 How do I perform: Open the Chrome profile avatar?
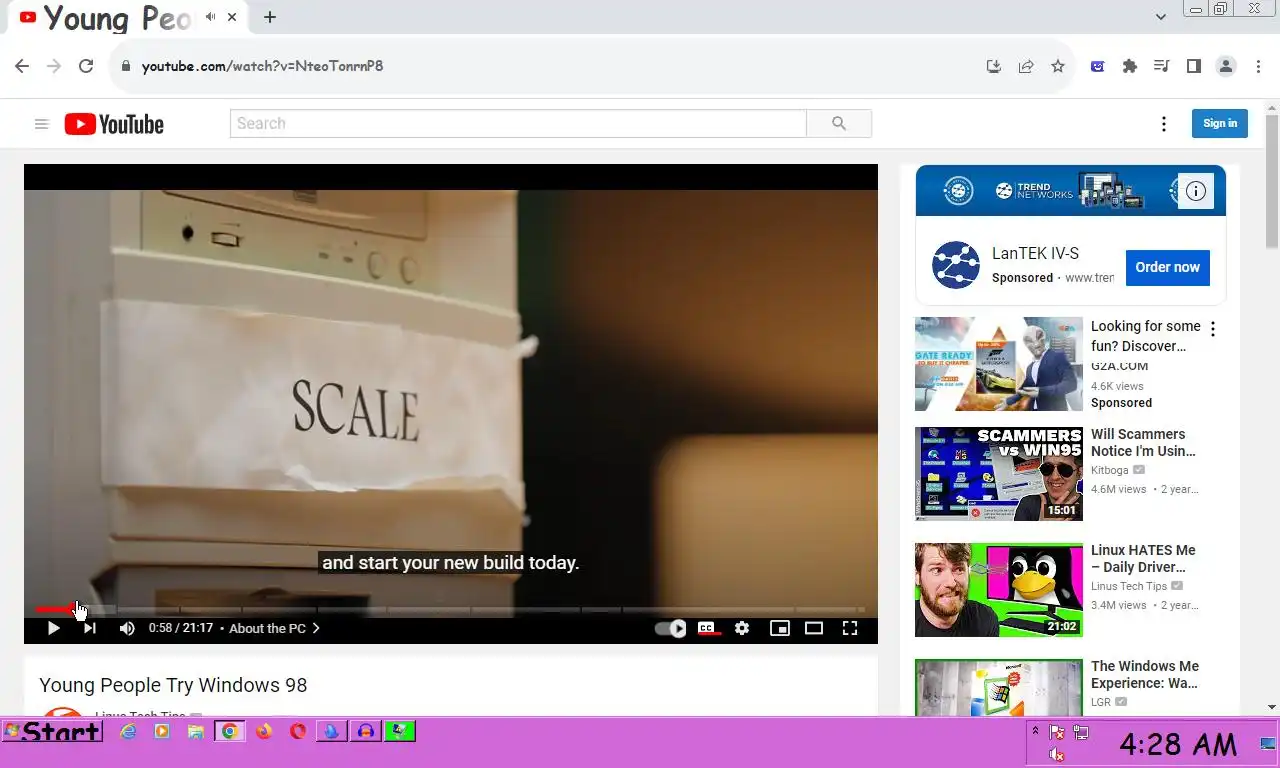pyautogui.click(x=1226, y=66)
